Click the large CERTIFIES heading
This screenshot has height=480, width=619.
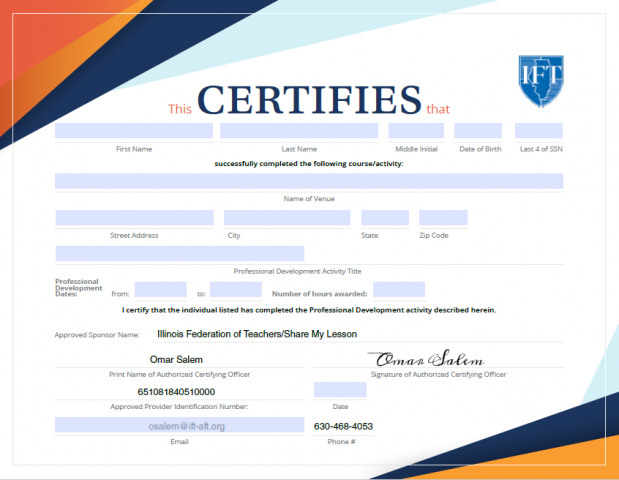point(310,99)
